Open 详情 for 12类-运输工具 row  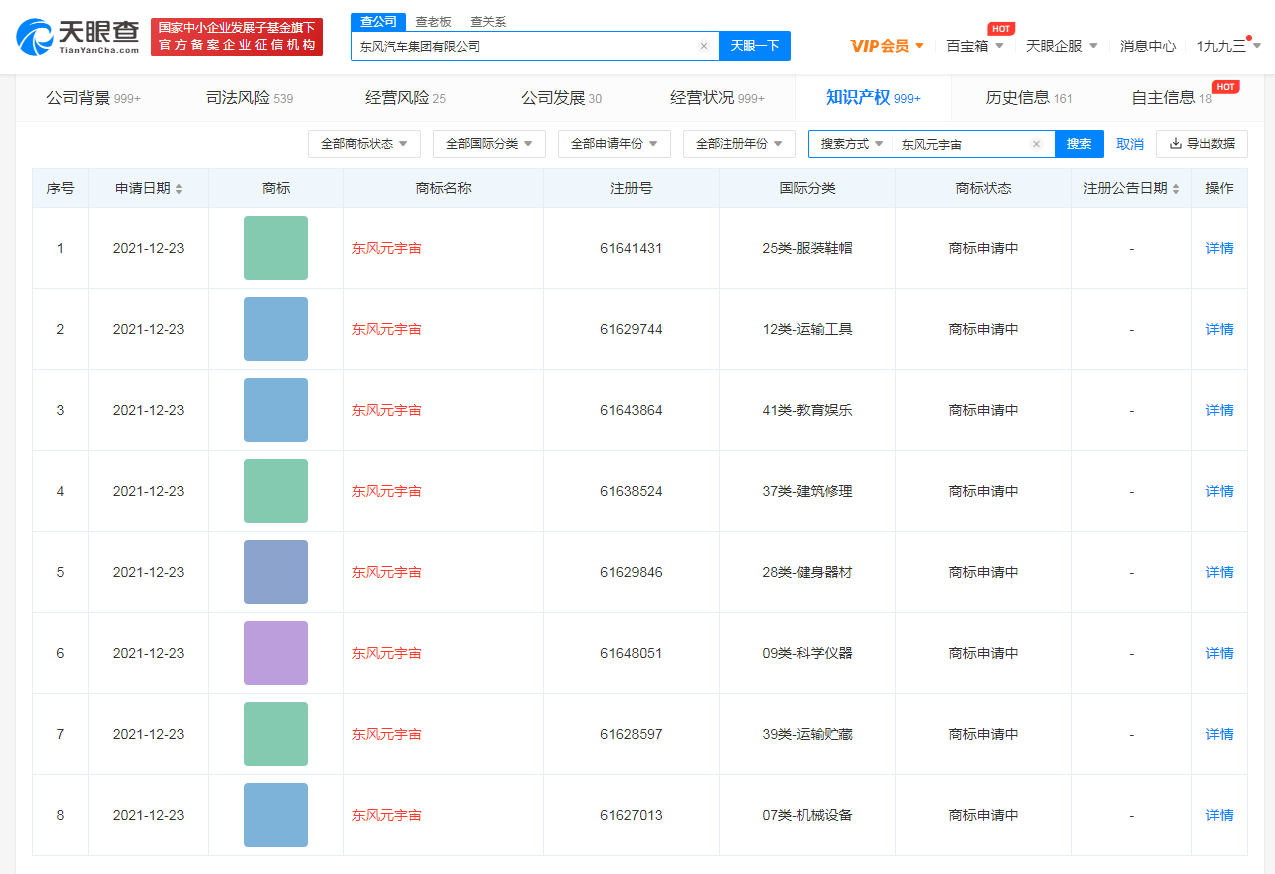point(1219,329)
